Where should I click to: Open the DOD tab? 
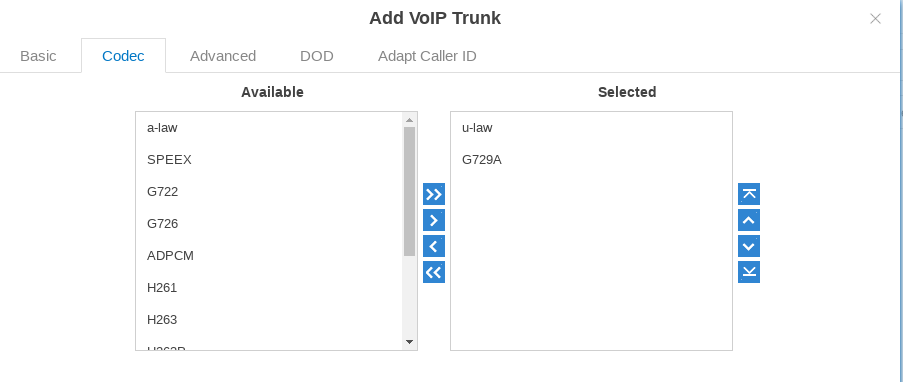coord(317,56)
